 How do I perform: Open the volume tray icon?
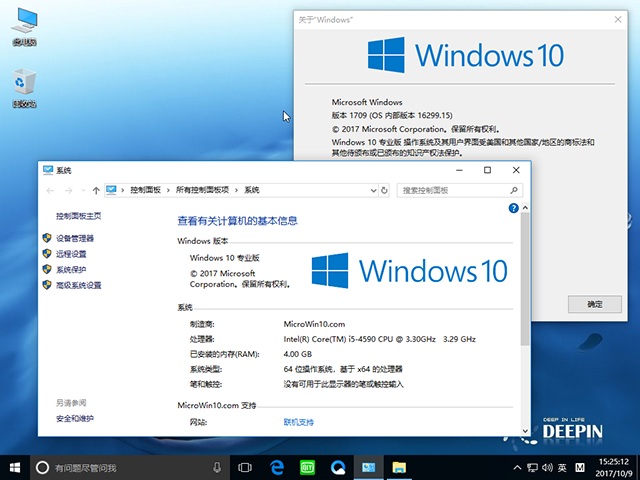tap(547, 468)
